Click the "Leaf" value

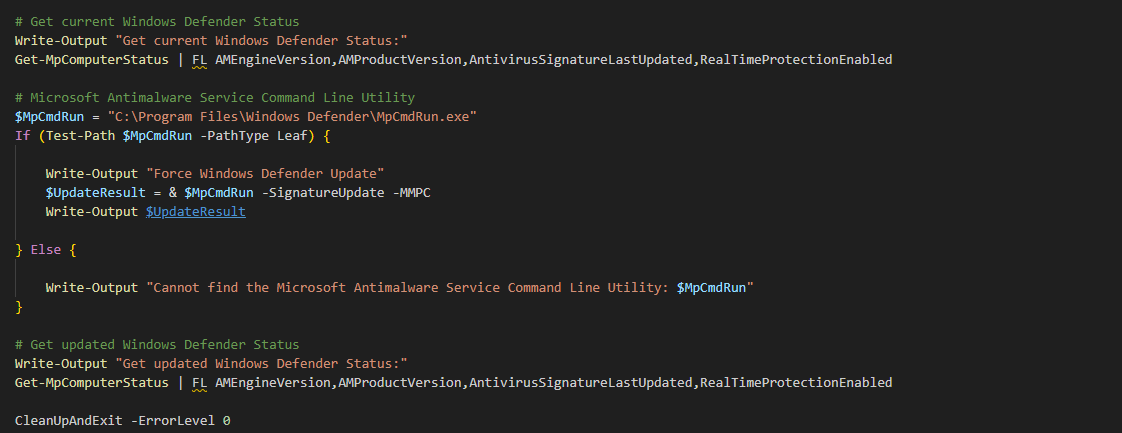click(x=292, y=135)
